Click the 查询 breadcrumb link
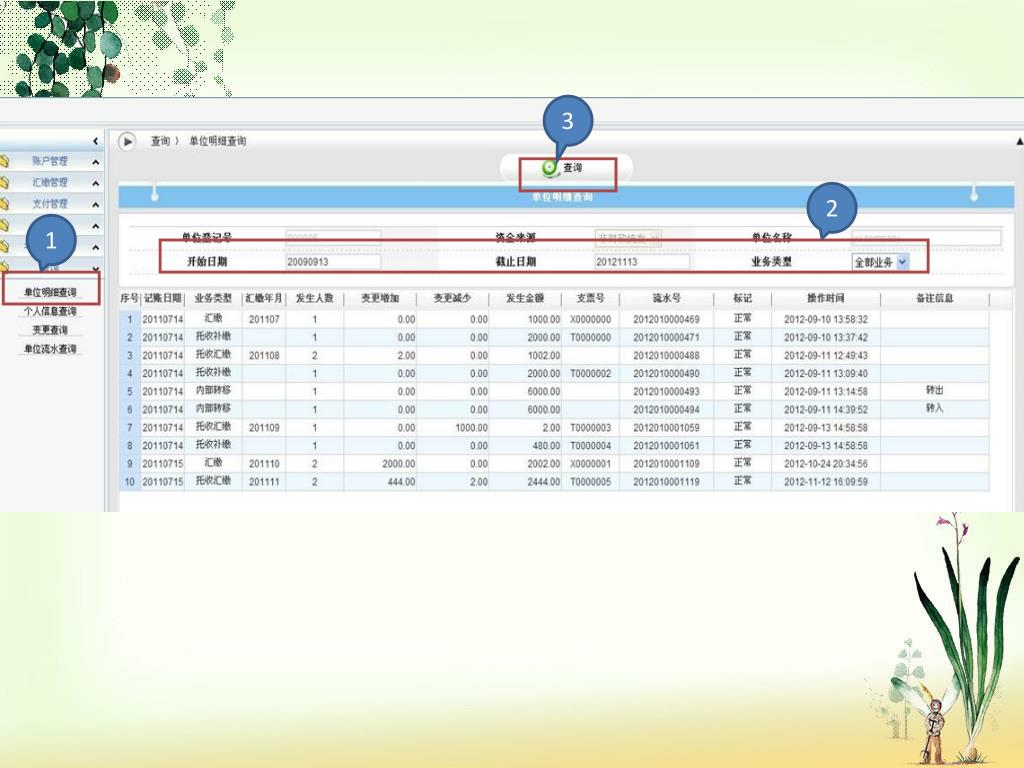 pos(160,141)
